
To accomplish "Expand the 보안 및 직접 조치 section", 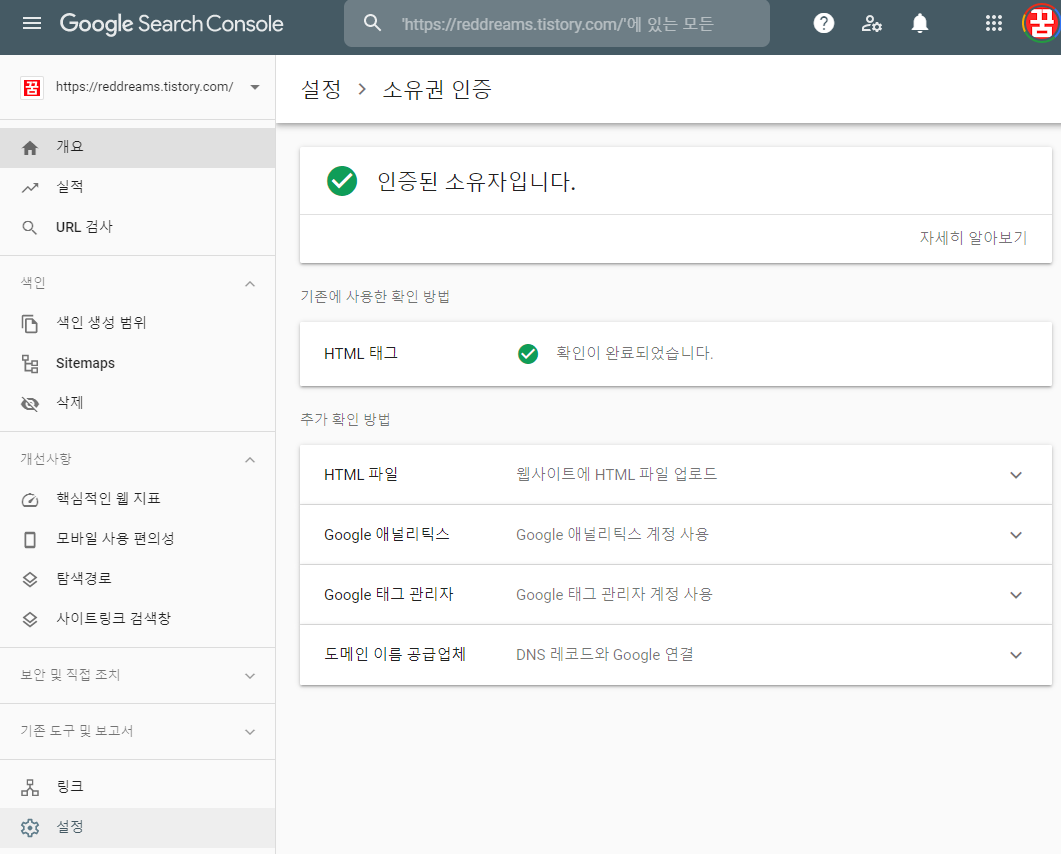I will (x=250, y=676).
